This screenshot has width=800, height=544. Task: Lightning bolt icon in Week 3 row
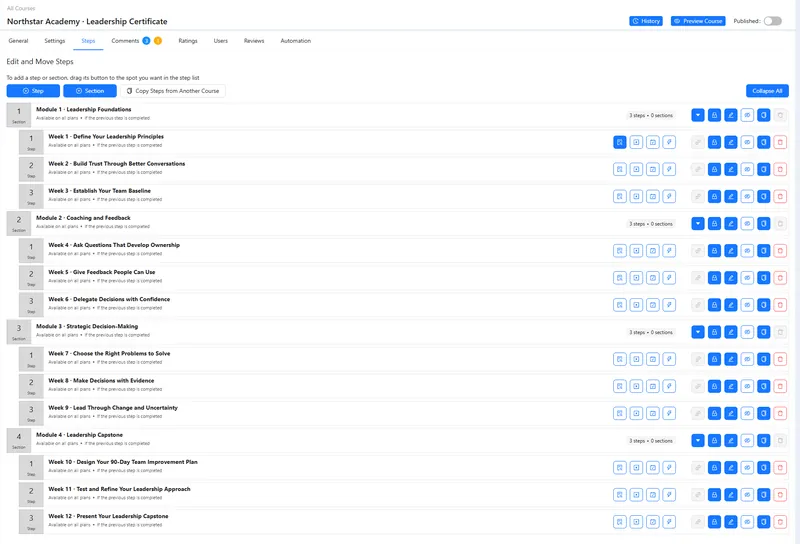tap(669, 196)
